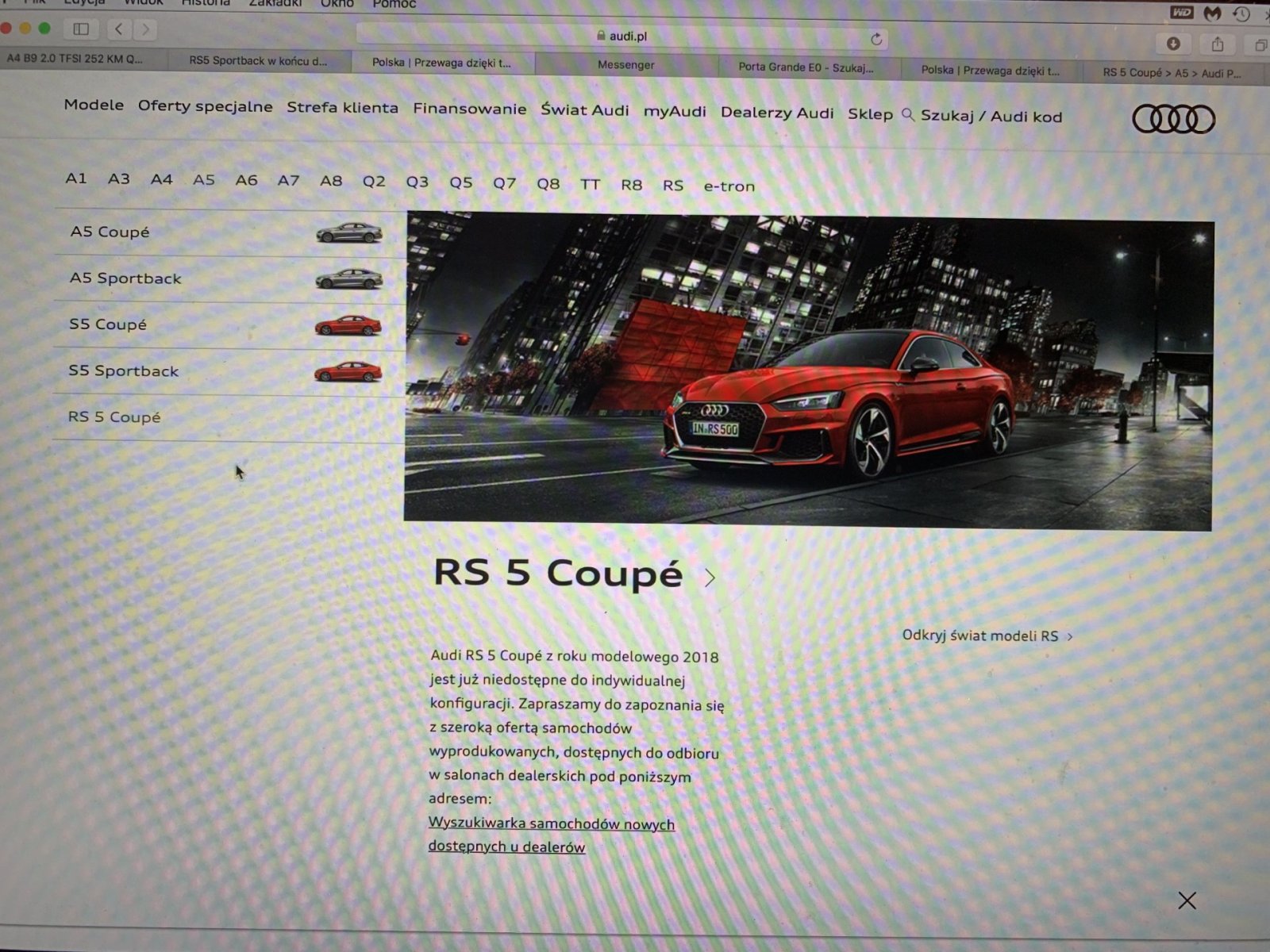Open Odkryj świat modeli RS link
Image resolution: width=1270 pixels, height=952 pixels.
pyautogui.click(x=987, y=635)
